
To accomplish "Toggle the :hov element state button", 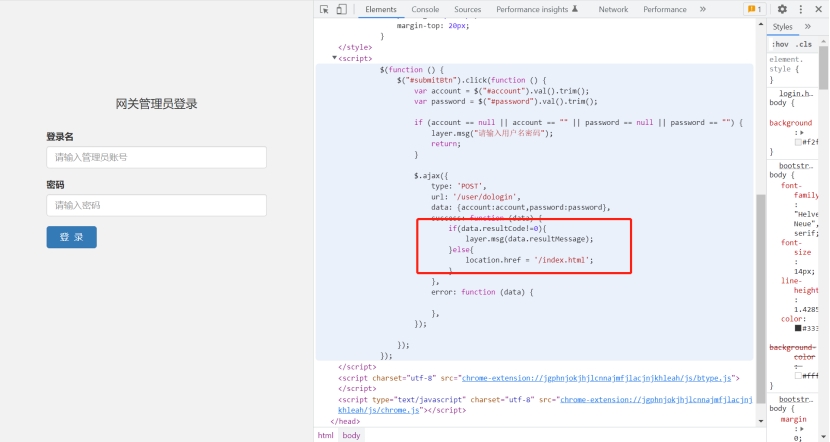I will pyautogui.click(x=780, y=44).
